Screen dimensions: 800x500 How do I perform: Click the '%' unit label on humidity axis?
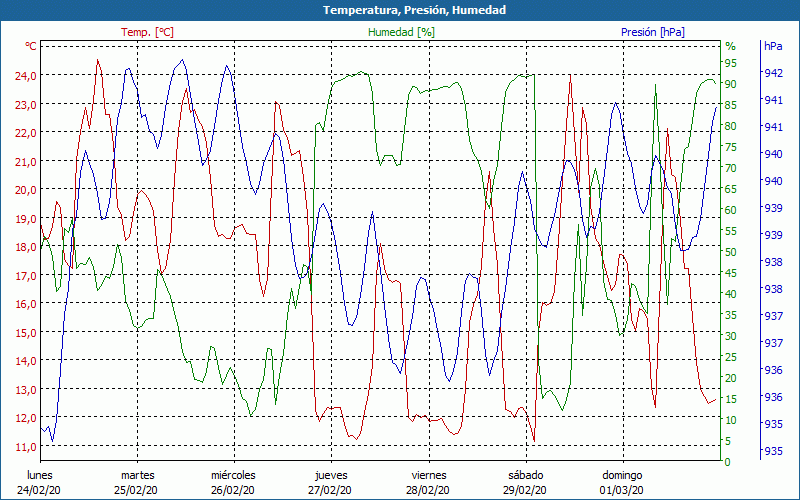click(731, 46)
